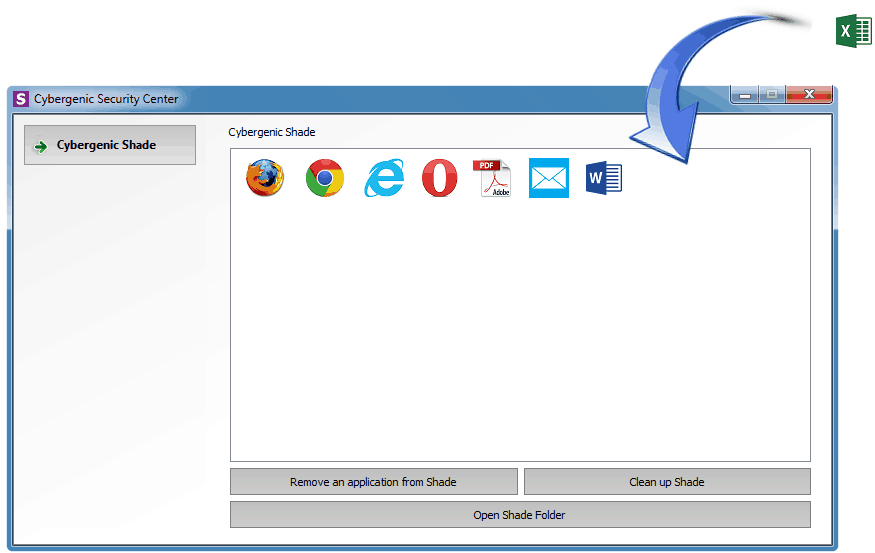Click the Cybergenic Shade heading above the list
Image resolution: width=875 pixels, height=553 pixels.
(x=271, y=132)
